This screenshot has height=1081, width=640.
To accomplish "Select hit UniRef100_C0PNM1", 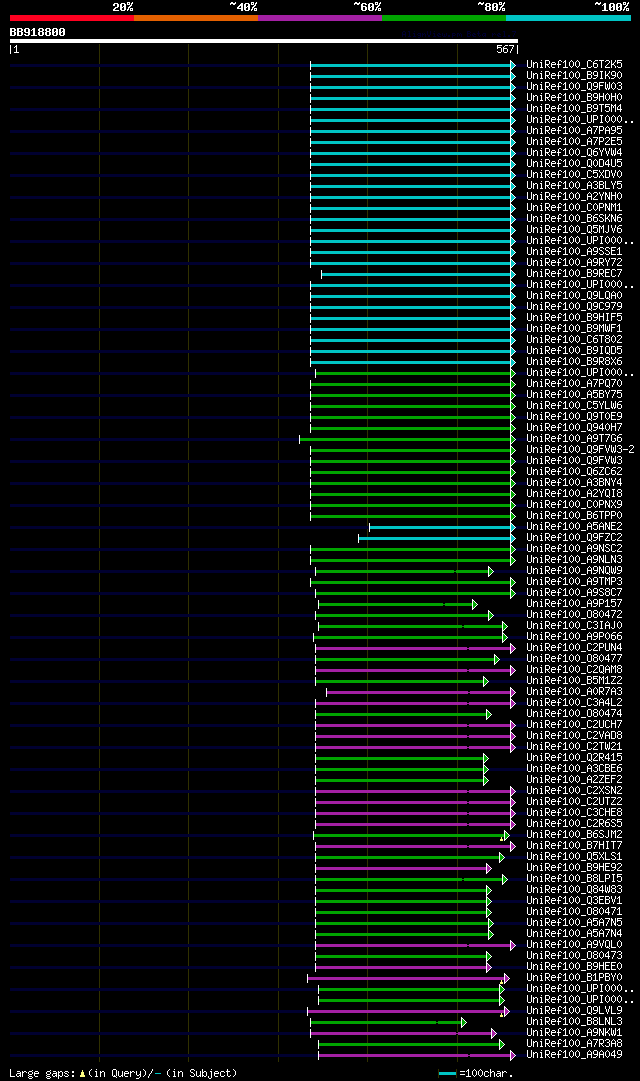I will (574, 208).
